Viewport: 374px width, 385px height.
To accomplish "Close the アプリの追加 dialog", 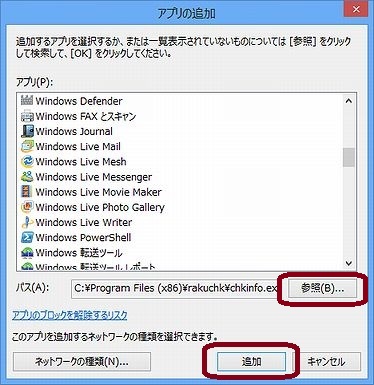I will click(x=356, y=9).
